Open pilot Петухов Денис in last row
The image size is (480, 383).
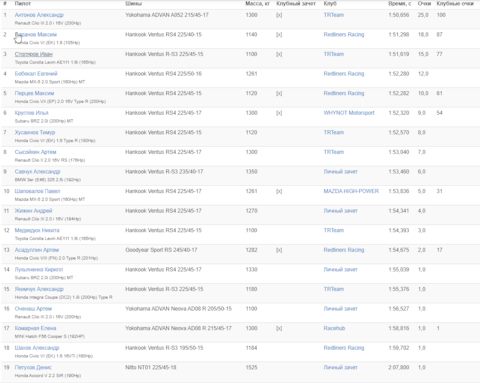pyautogui.click(x=33, y=367)
